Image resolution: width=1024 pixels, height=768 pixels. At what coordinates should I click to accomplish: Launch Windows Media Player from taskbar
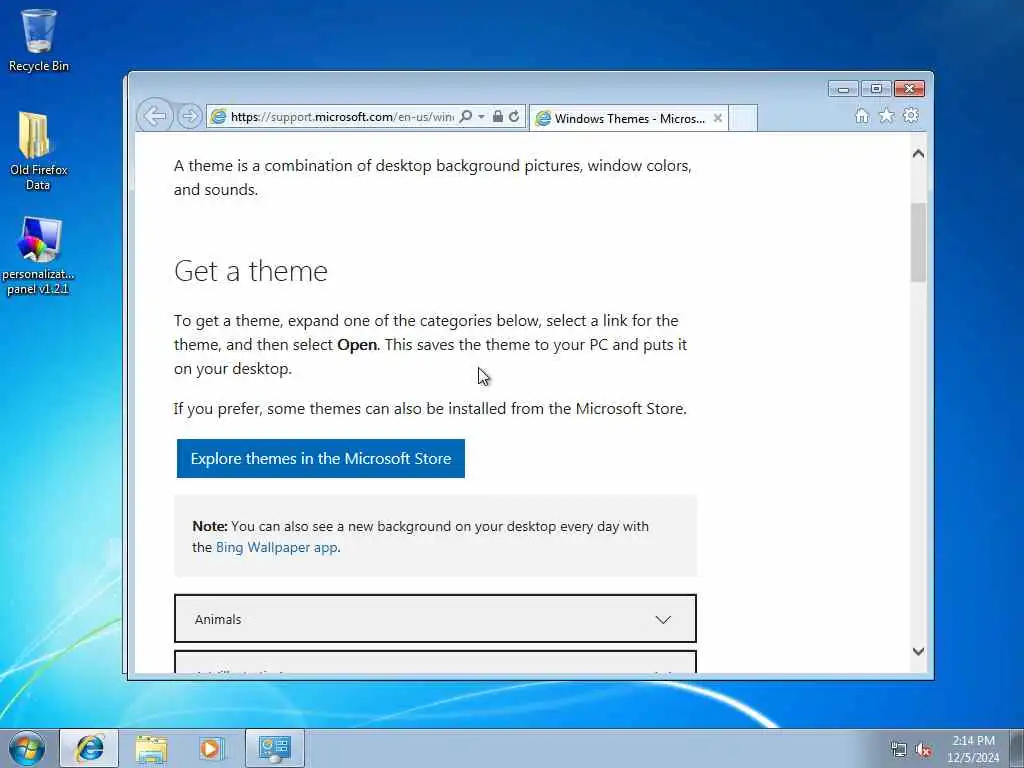[x=212, y=748]
